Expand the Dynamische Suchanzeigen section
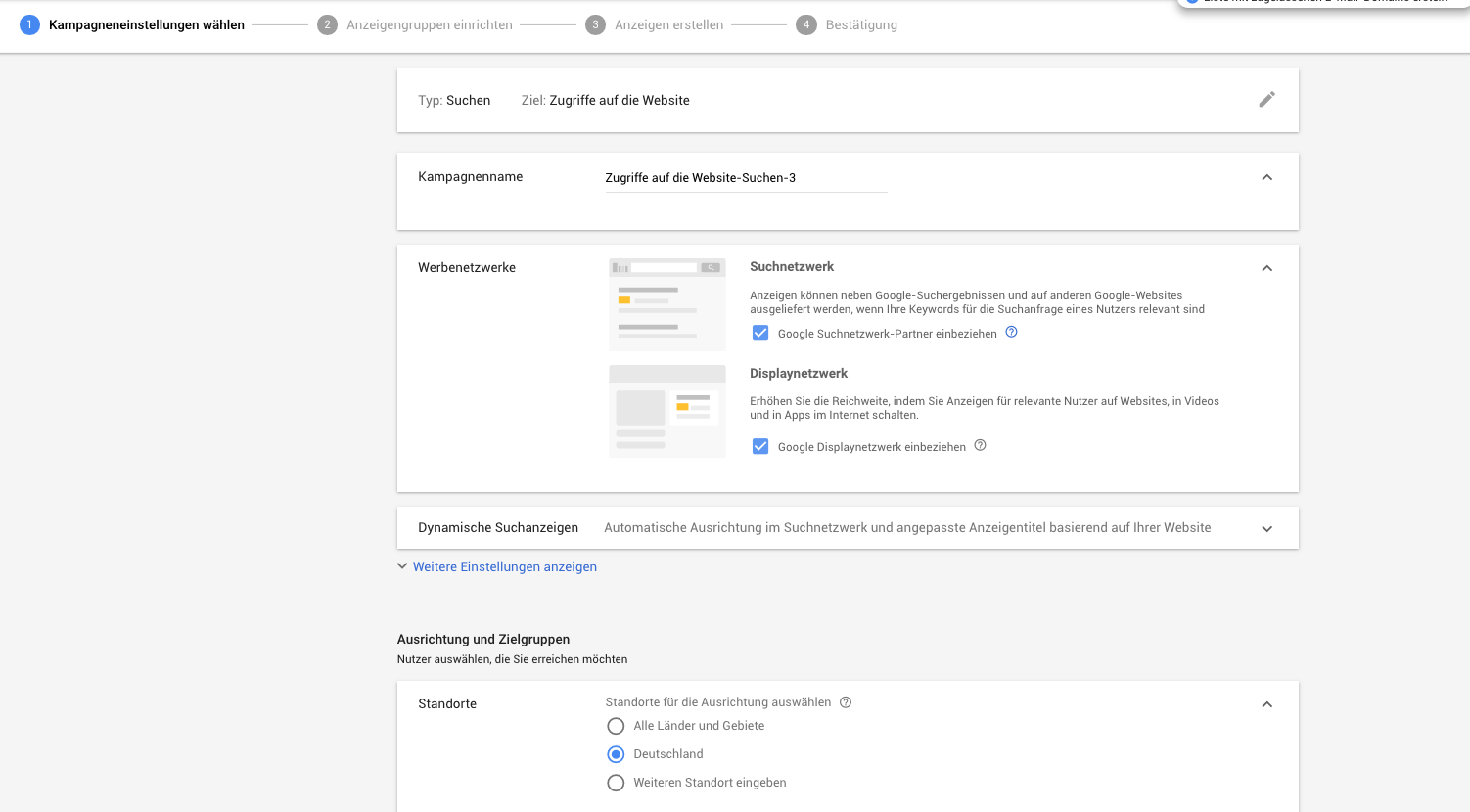Image resolution: width=1470 pixels, height=812 pixels. point(1266,528)
